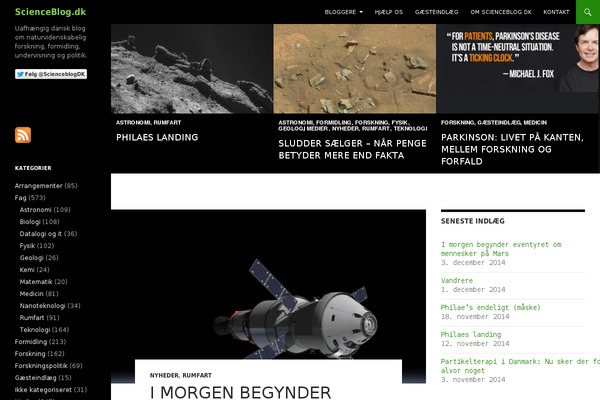
Task: Open recent post Philaes landing
Action: point(471,334)
